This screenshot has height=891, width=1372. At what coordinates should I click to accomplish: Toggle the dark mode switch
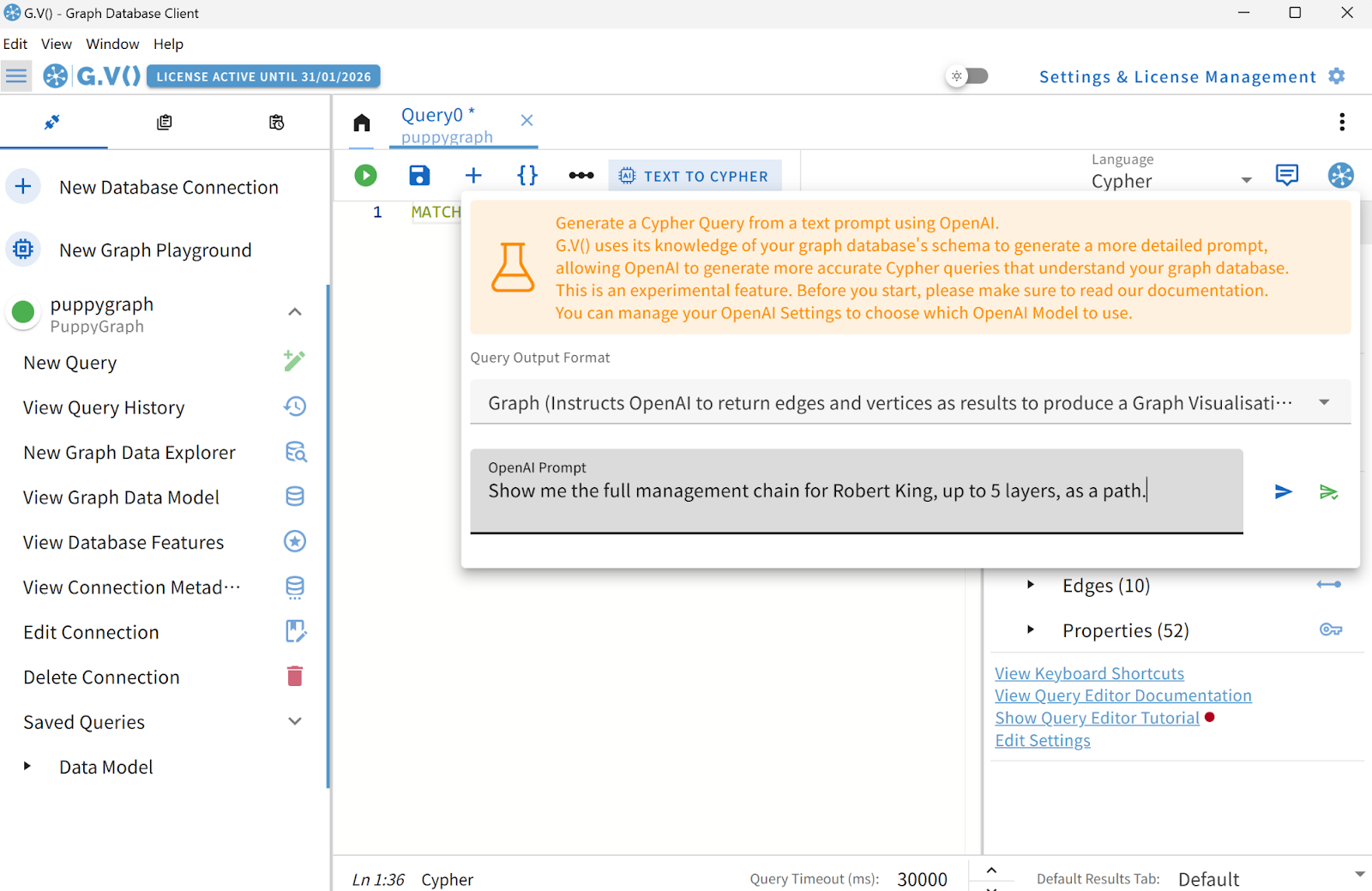click(967, 76)
